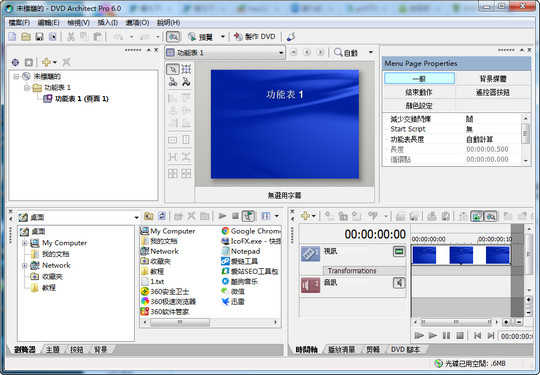The height and width of the screenshot is (375, 540).
Task: Toggle video track visibility button
Action: pyautogui.click(x=399, y=251)
